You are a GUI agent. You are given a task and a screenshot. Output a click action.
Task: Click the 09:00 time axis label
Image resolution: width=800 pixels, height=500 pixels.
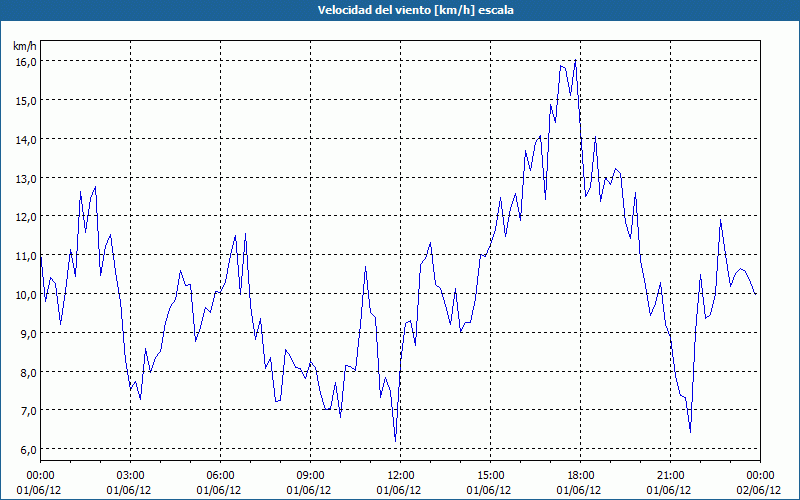pos(311,476)
